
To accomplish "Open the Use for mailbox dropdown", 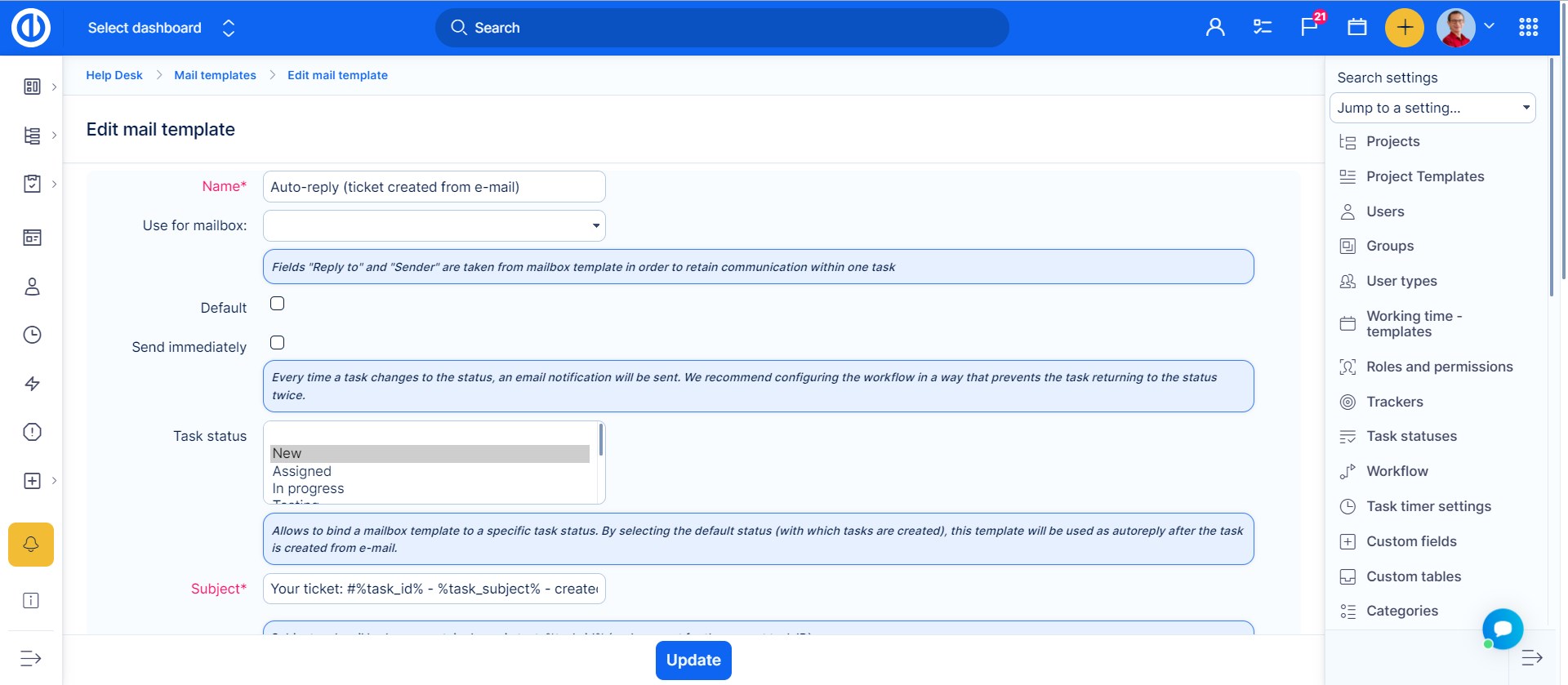I will (434, 226).
